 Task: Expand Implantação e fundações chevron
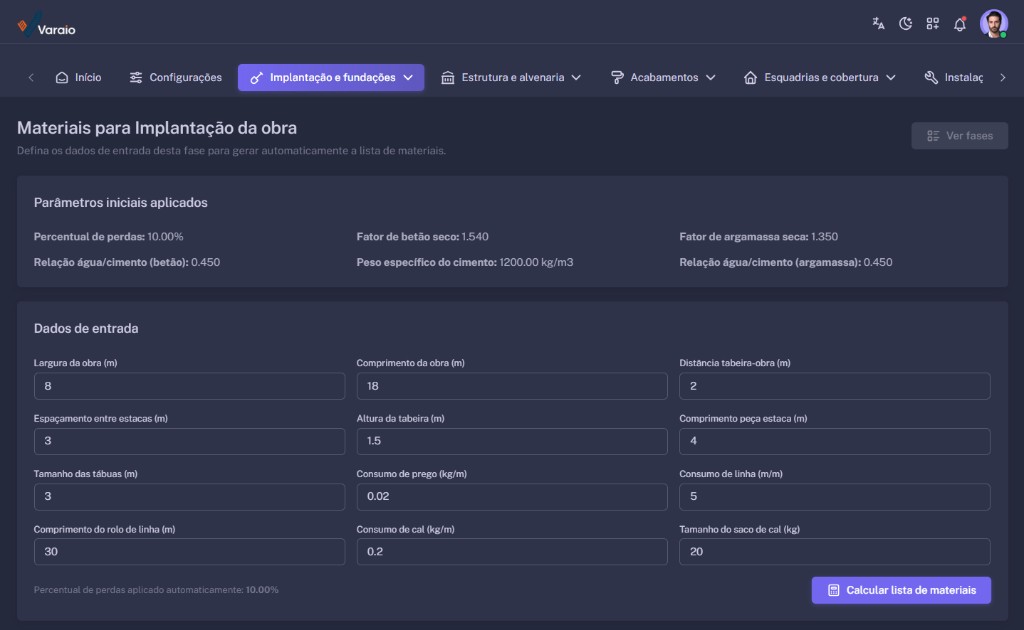408,78
